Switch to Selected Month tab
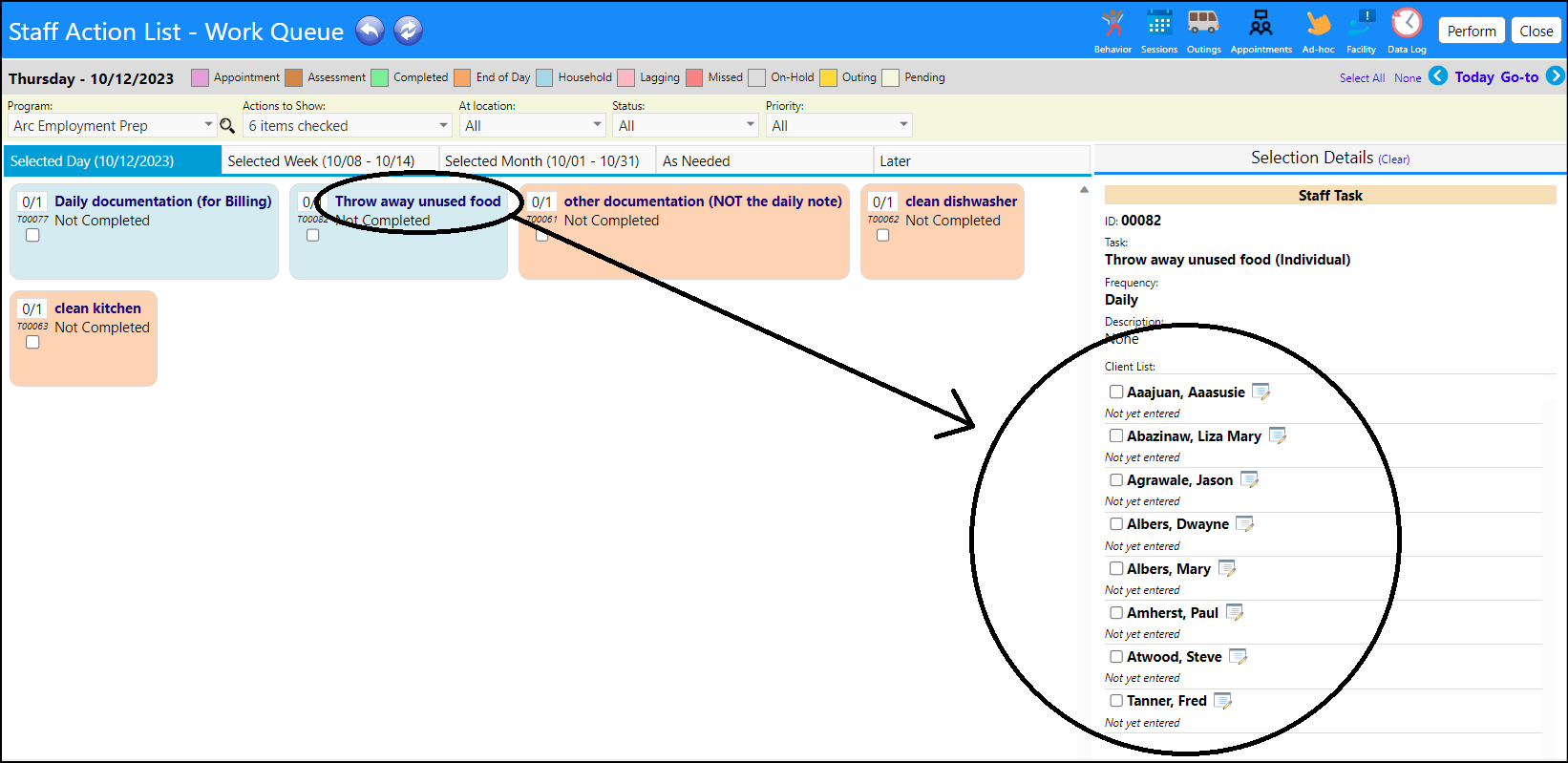This screenshot has width=1568, height=763. click(547, 160)
